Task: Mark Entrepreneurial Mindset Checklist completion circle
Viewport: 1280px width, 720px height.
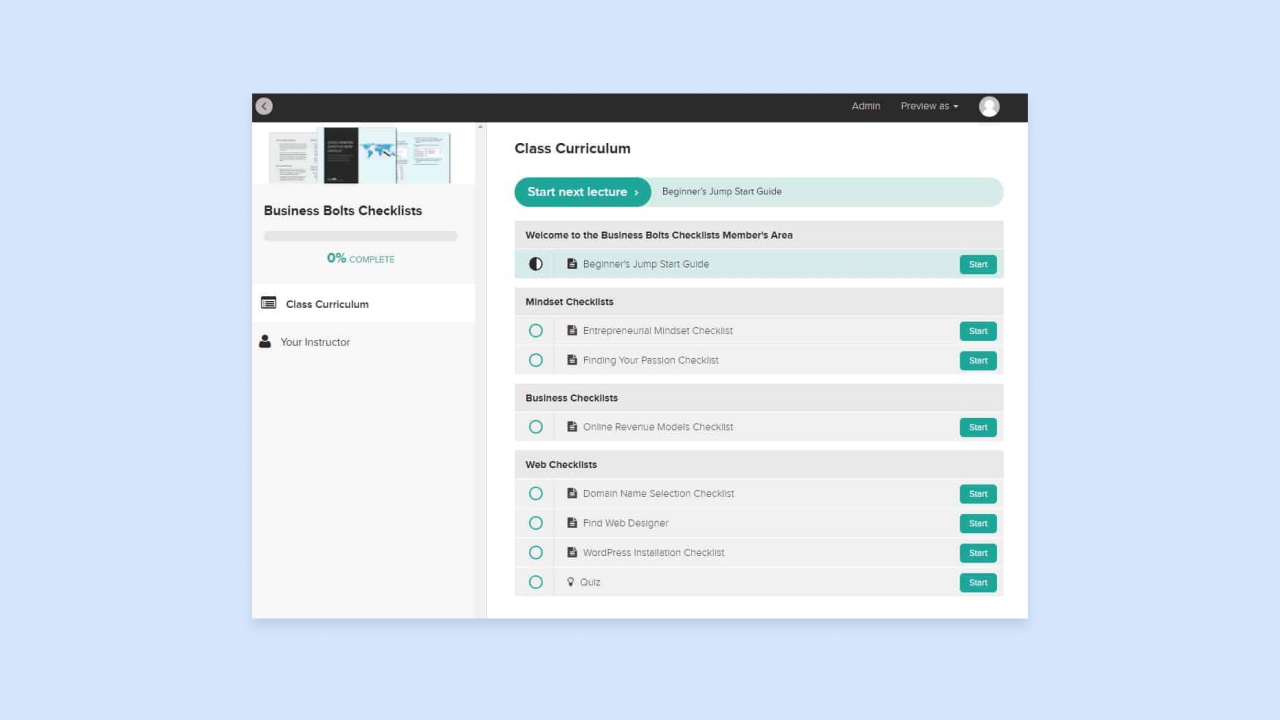Action: click(536, 330)
